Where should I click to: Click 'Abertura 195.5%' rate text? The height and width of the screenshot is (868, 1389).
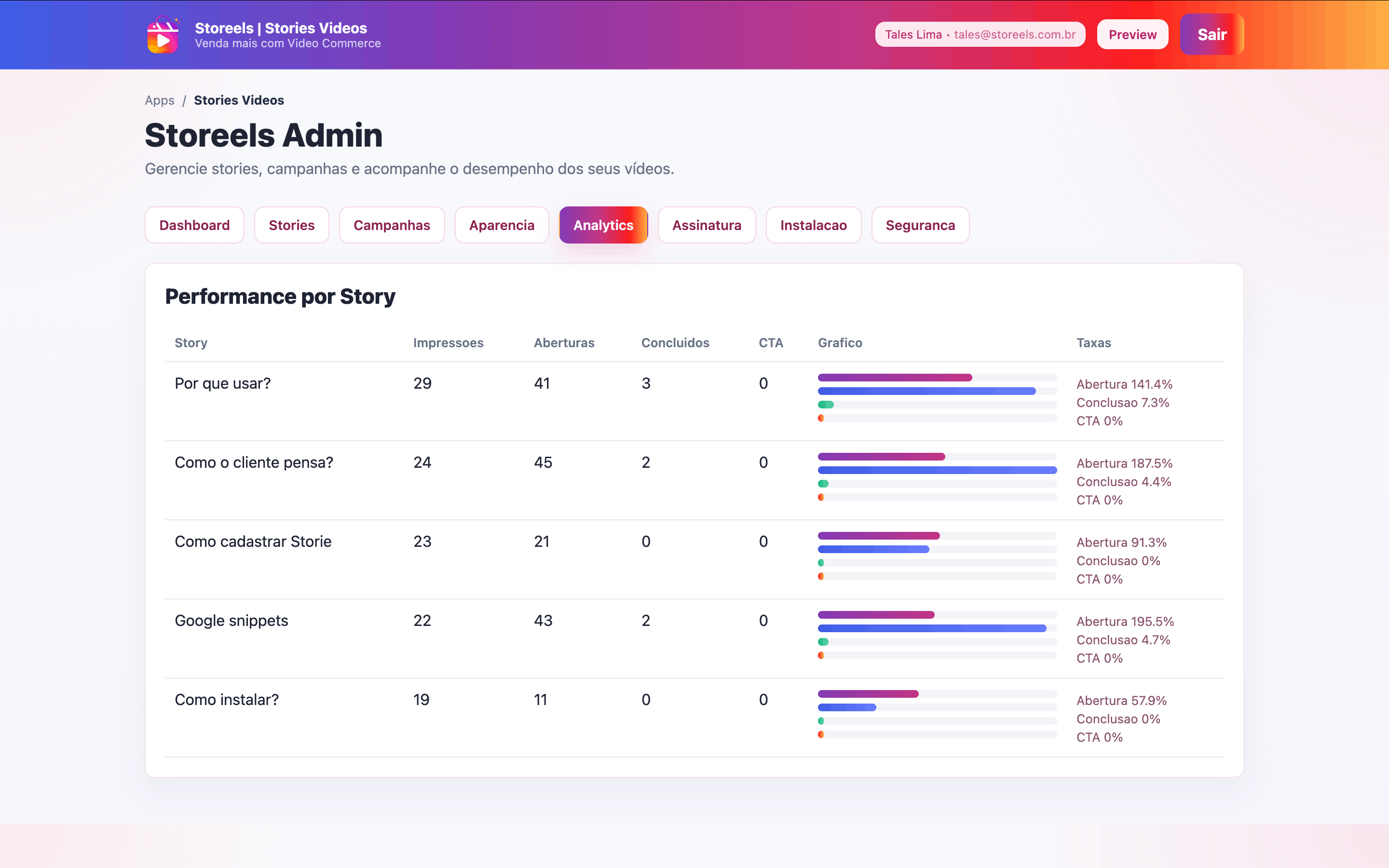pos(1124,622)
